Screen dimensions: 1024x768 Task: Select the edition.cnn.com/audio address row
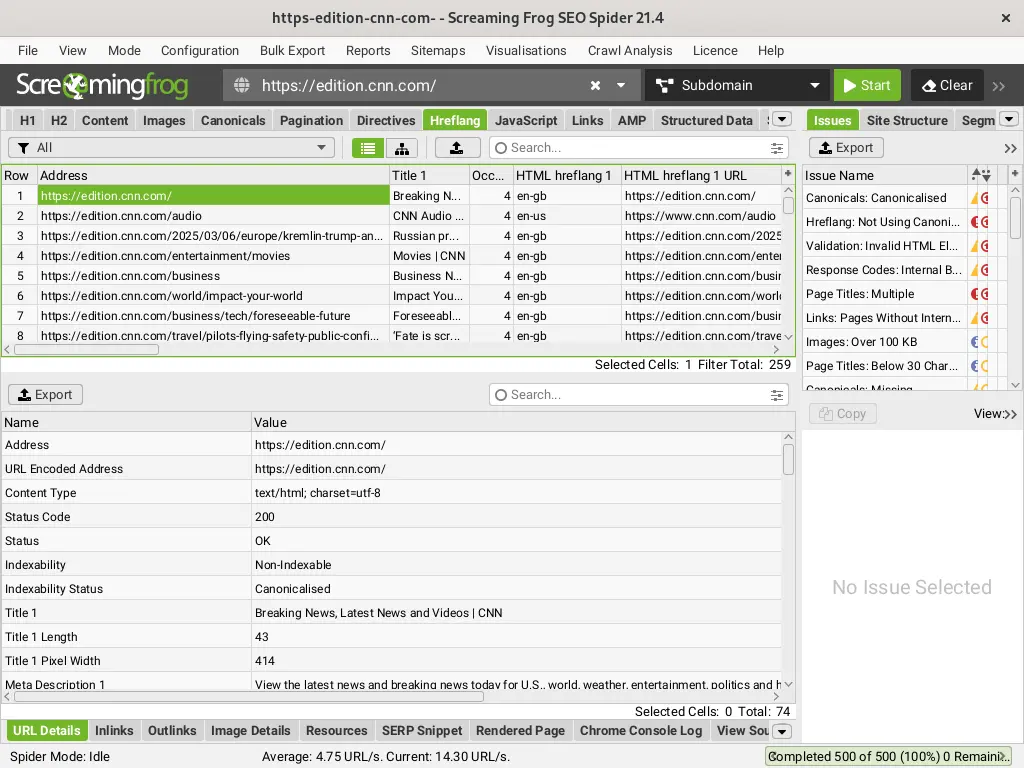point(121,216)
